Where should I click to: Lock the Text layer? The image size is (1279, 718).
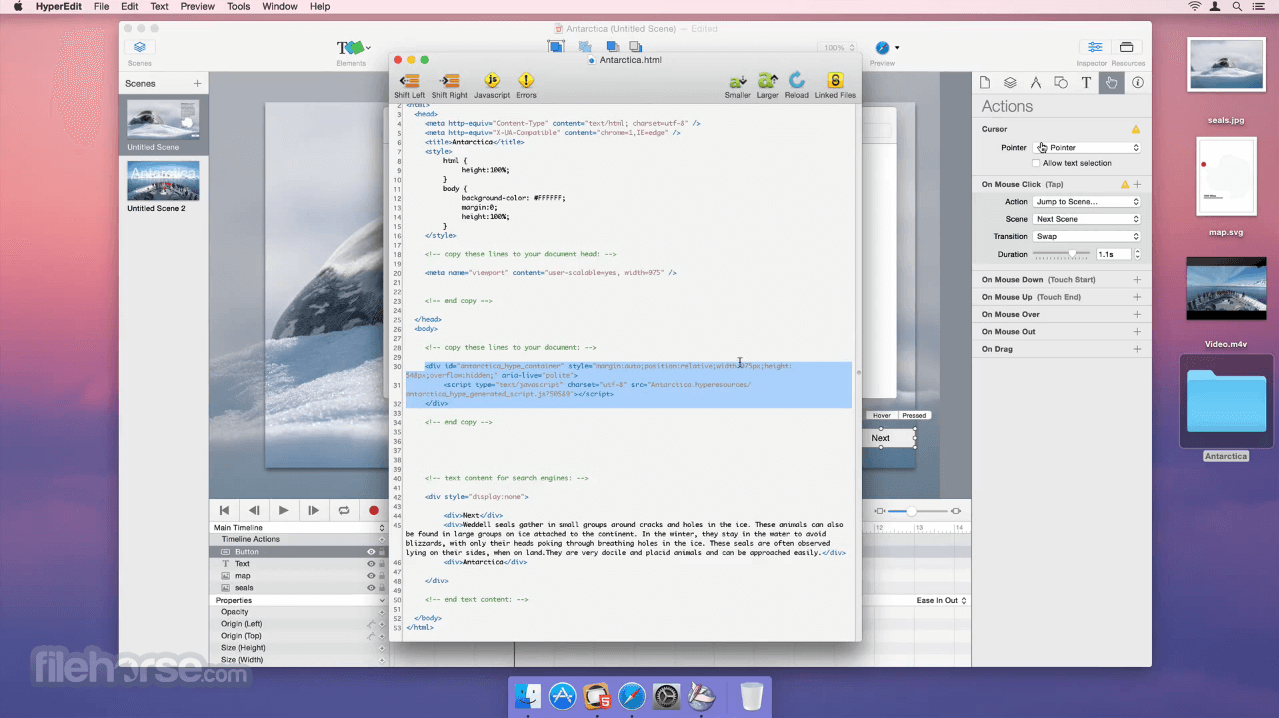coord(382,564)
